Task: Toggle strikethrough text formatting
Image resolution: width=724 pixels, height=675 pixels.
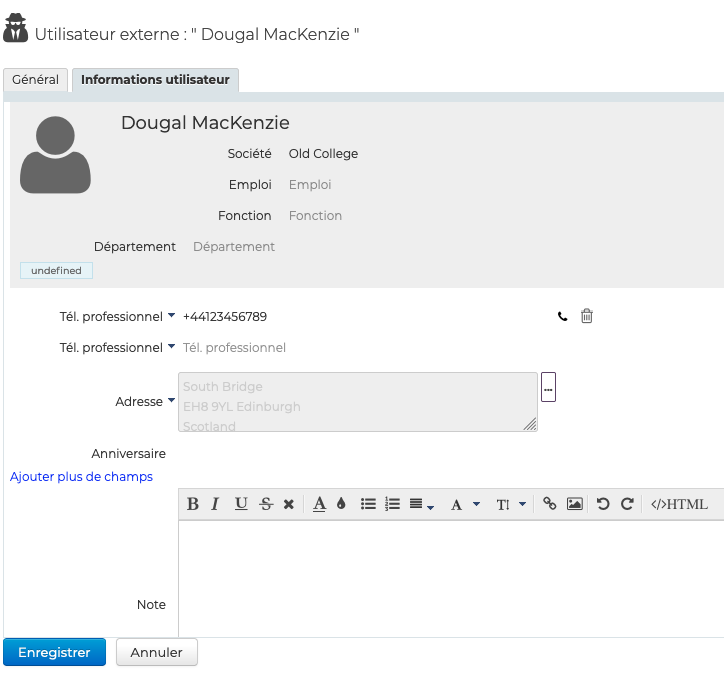Action: point(266,504)
